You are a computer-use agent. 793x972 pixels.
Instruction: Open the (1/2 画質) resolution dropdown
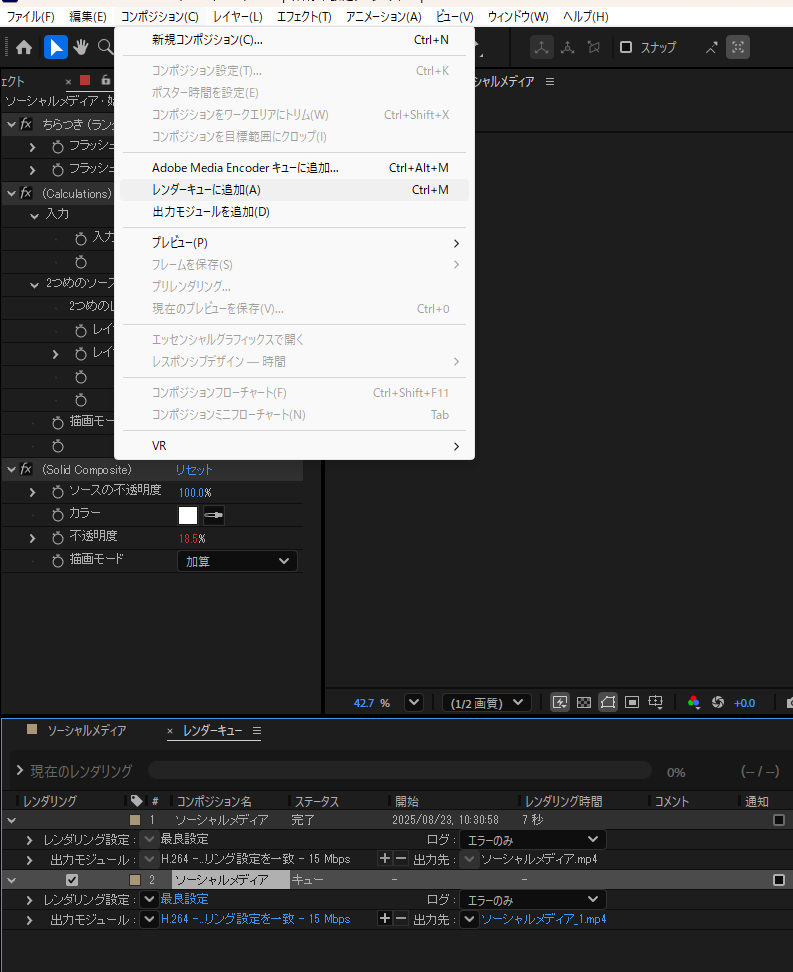[486, 702]
